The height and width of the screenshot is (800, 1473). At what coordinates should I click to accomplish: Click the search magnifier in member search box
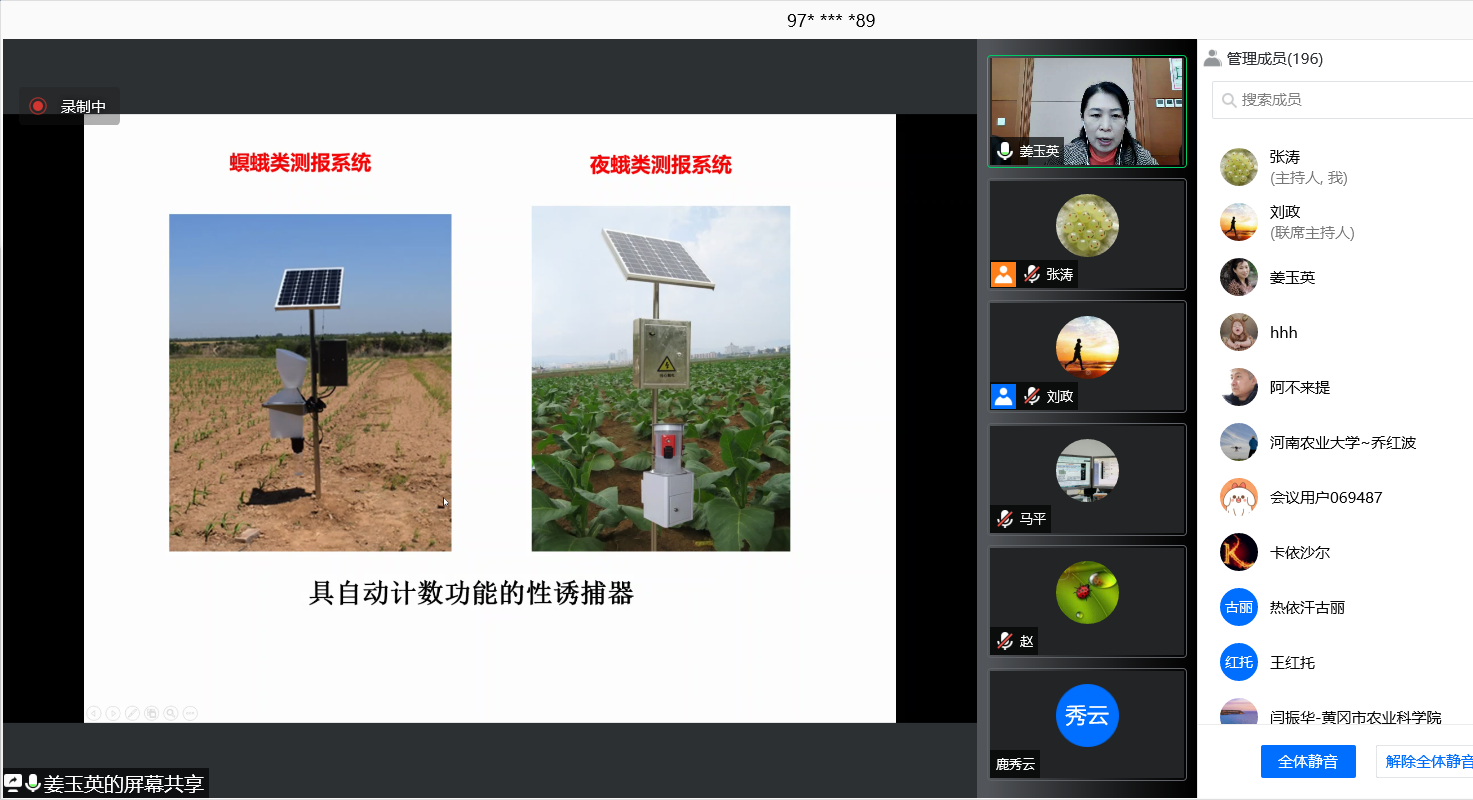click(x=1229, y=100)
